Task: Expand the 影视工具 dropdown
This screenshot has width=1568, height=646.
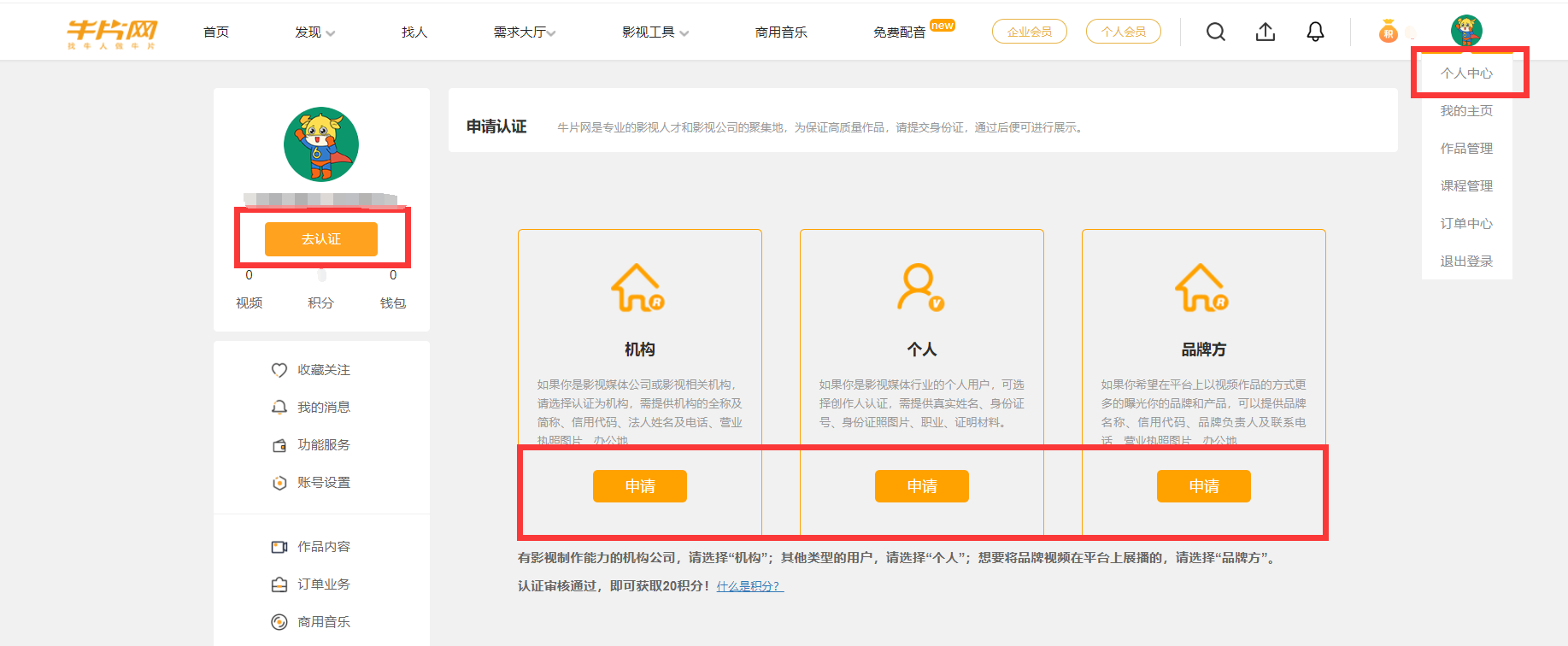Action: (655, 32)
